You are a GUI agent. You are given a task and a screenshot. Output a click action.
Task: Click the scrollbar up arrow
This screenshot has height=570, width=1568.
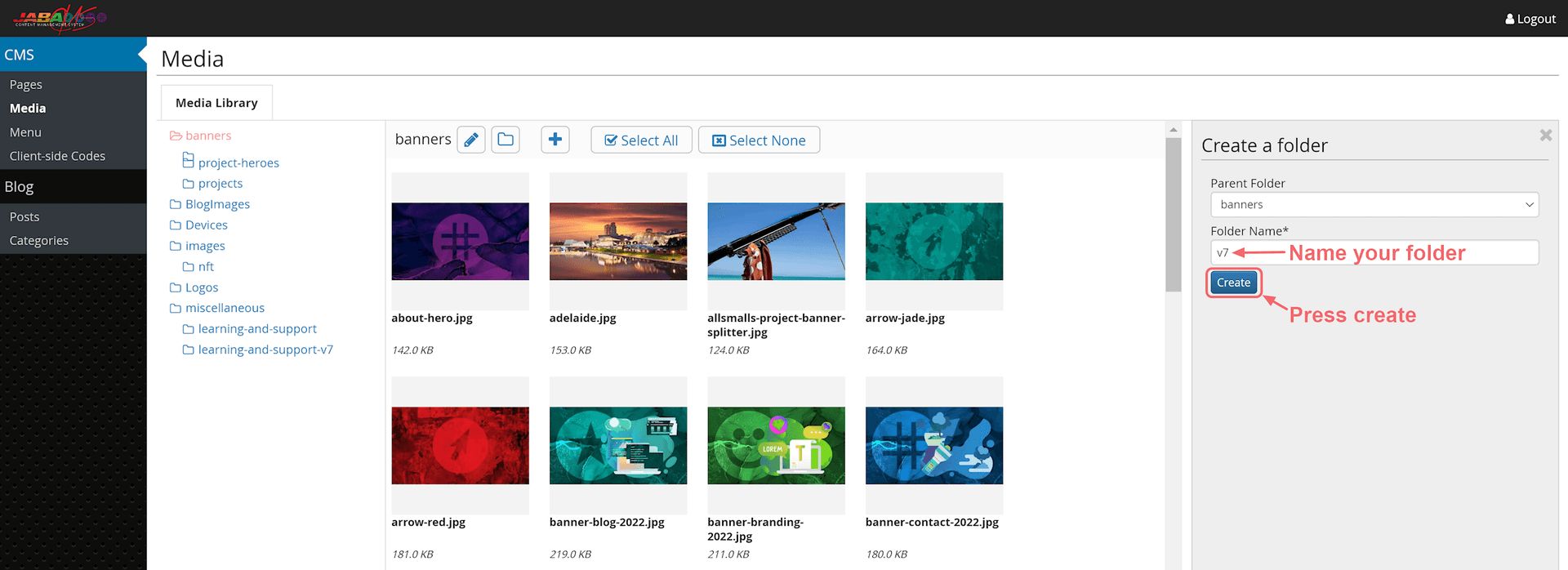(x=1174, y=130)
